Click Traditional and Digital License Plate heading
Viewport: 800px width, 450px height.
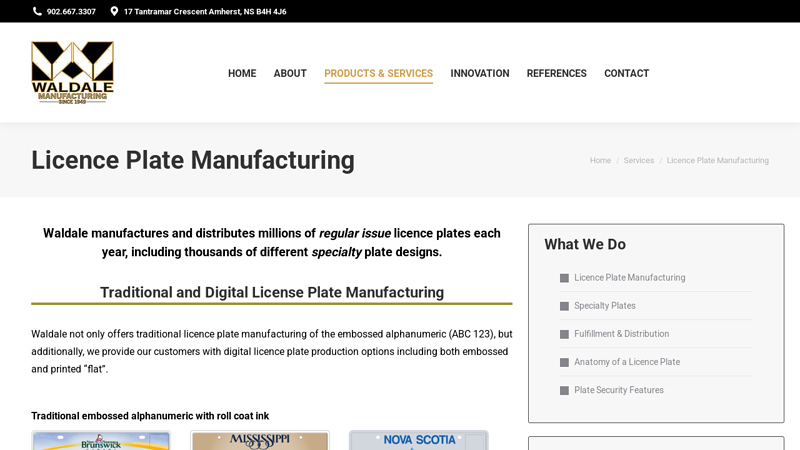272,292
